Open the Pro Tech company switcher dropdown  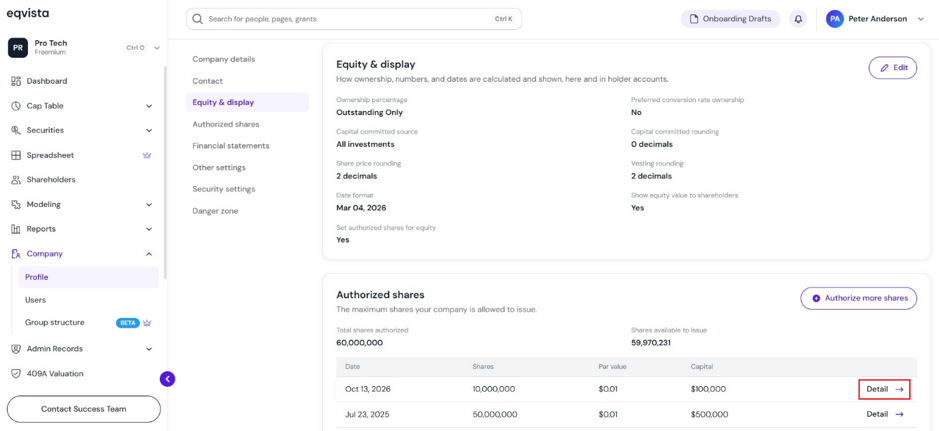coord(157,47)
